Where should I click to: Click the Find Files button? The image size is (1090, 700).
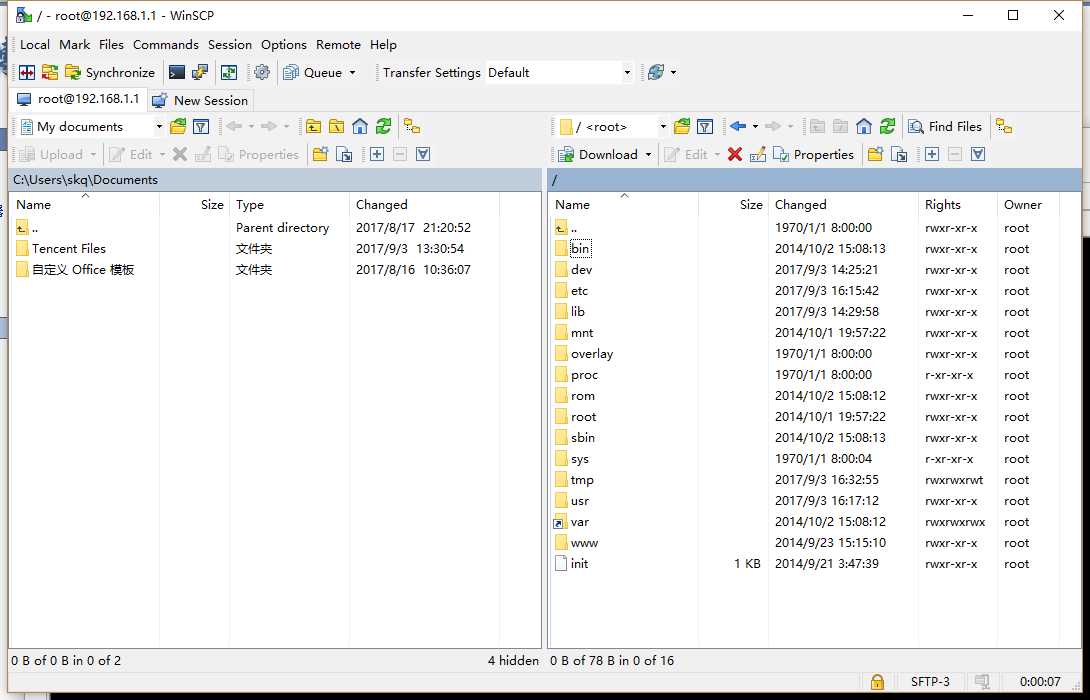coord(945,127)
